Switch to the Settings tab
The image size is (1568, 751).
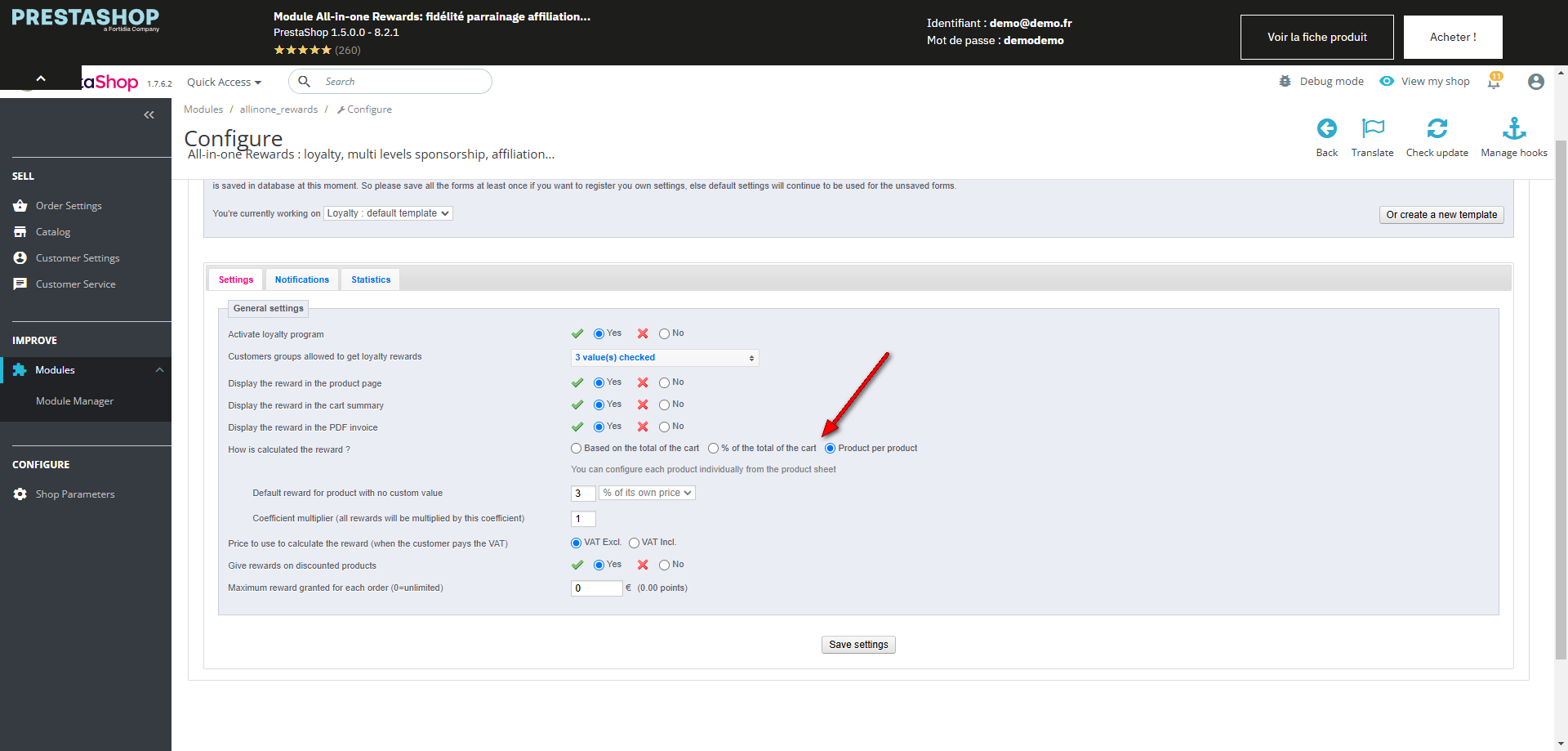coord(236,279)
